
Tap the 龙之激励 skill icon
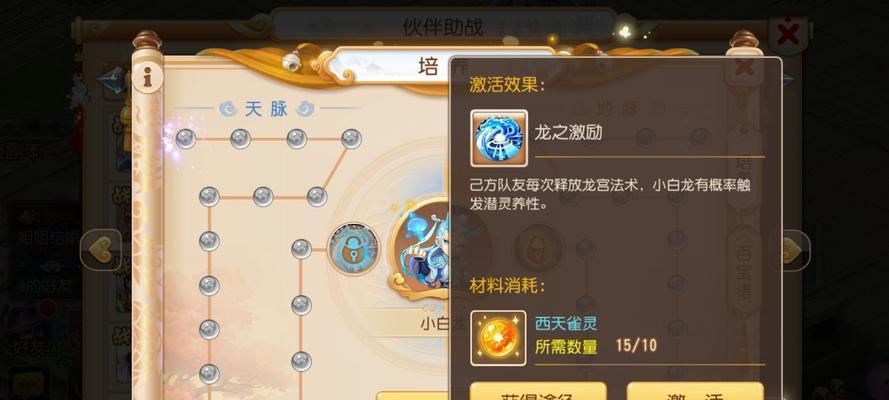click(499, 138)
